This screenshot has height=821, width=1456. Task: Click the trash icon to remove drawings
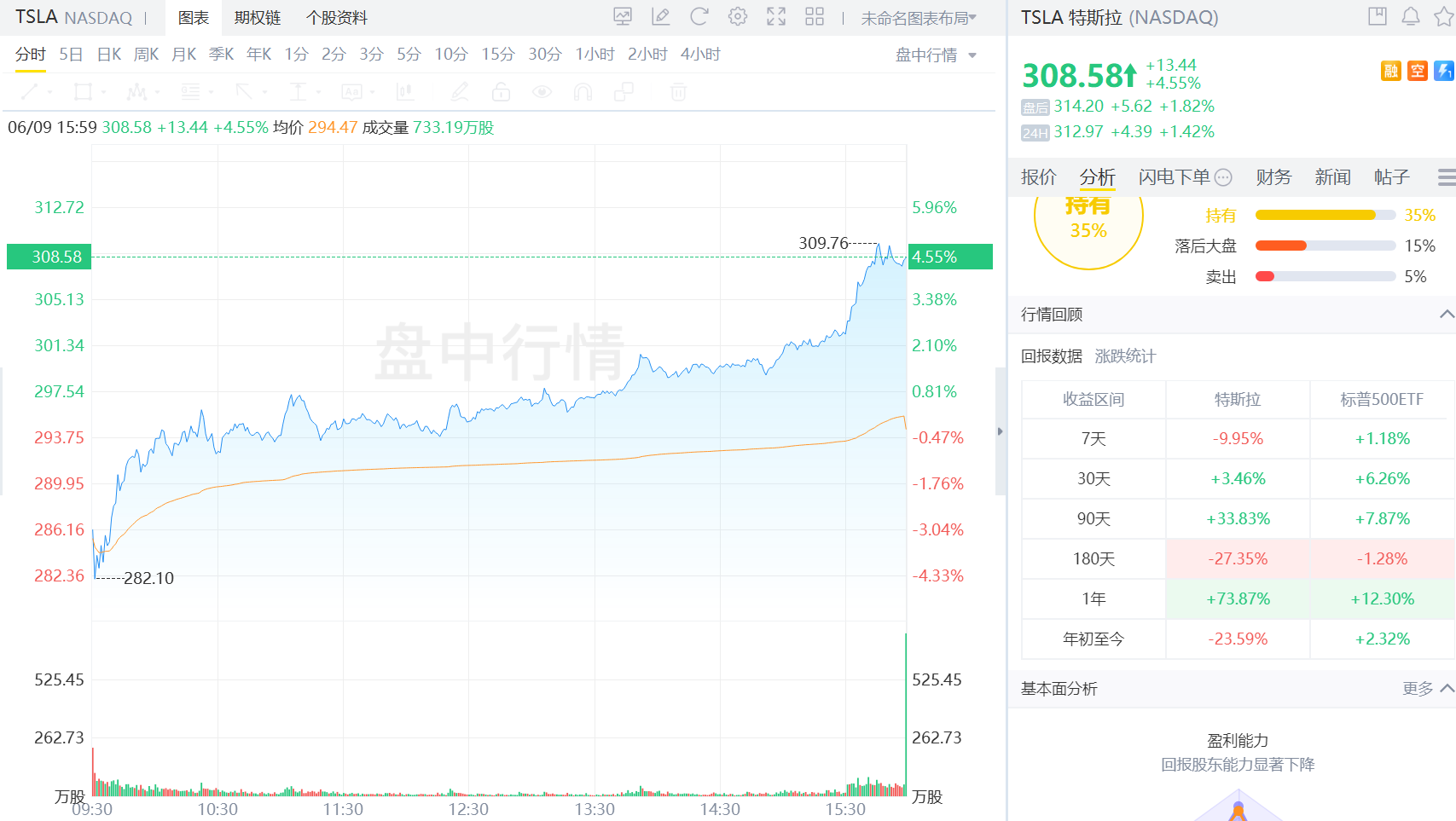click(678, 92)
